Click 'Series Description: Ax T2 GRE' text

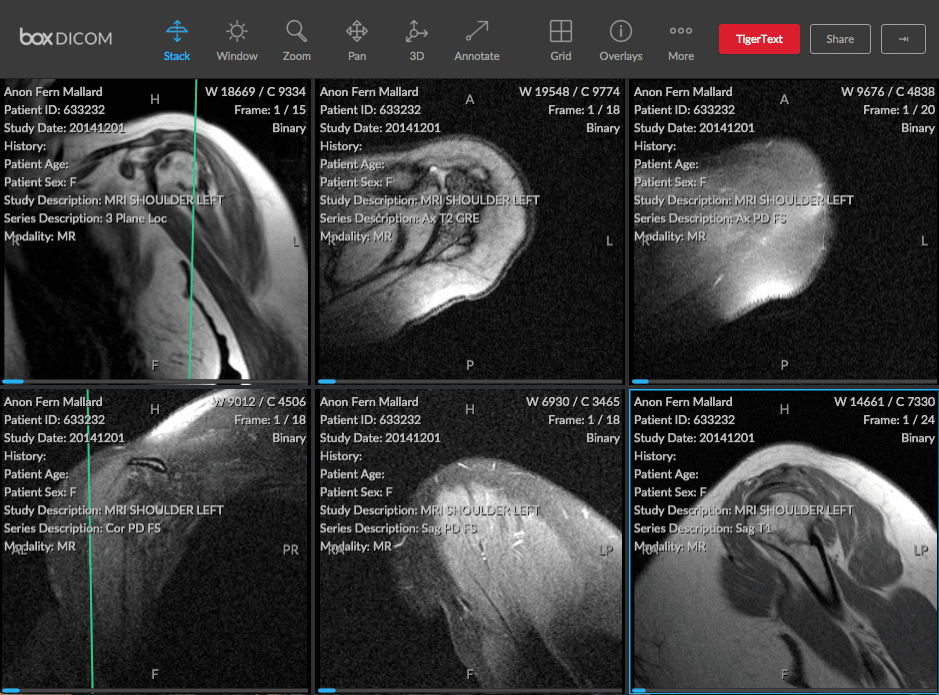tap(399, 218)
